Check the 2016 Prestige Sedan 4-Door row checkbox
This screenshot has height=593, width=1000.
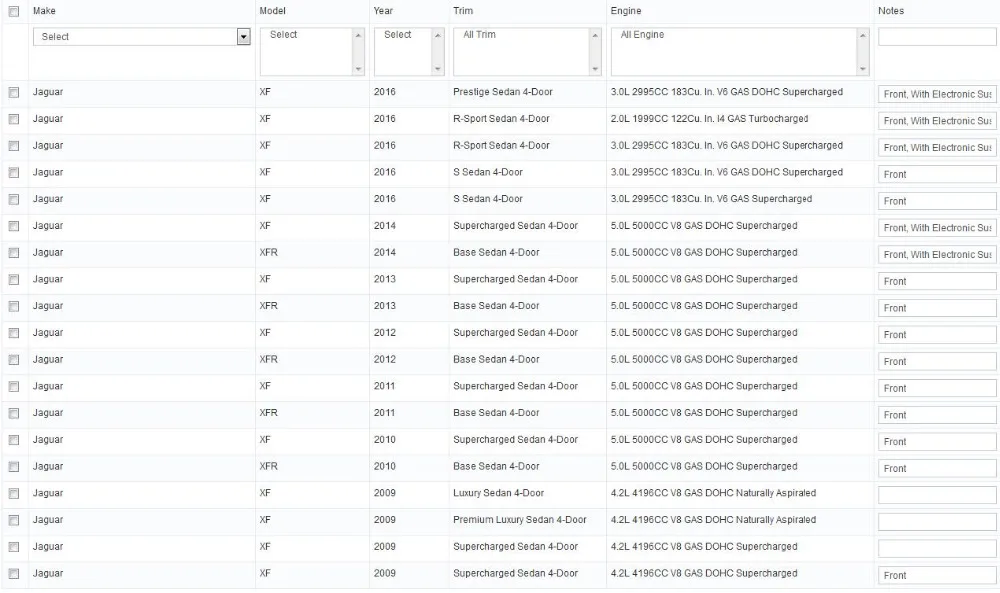[x=13, y=92]
